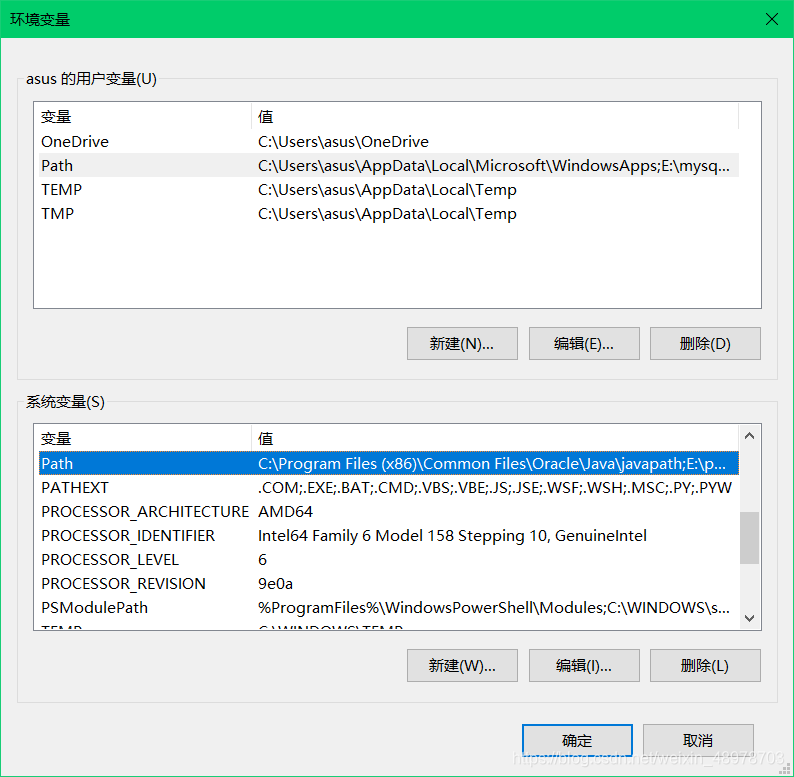Click 变量 column header in user variables
Screen dimensions: 794x777
click(x=145, y=116)
